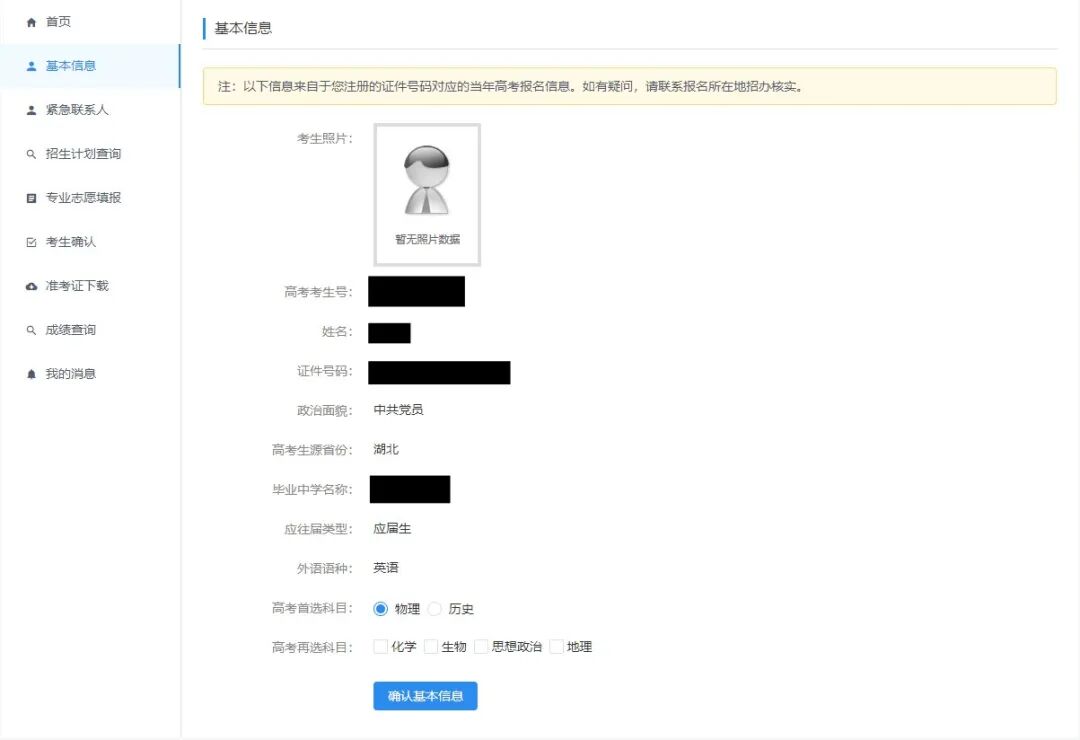
Task: Click the 毕业中学名称 label
Action: pos(312,490)
